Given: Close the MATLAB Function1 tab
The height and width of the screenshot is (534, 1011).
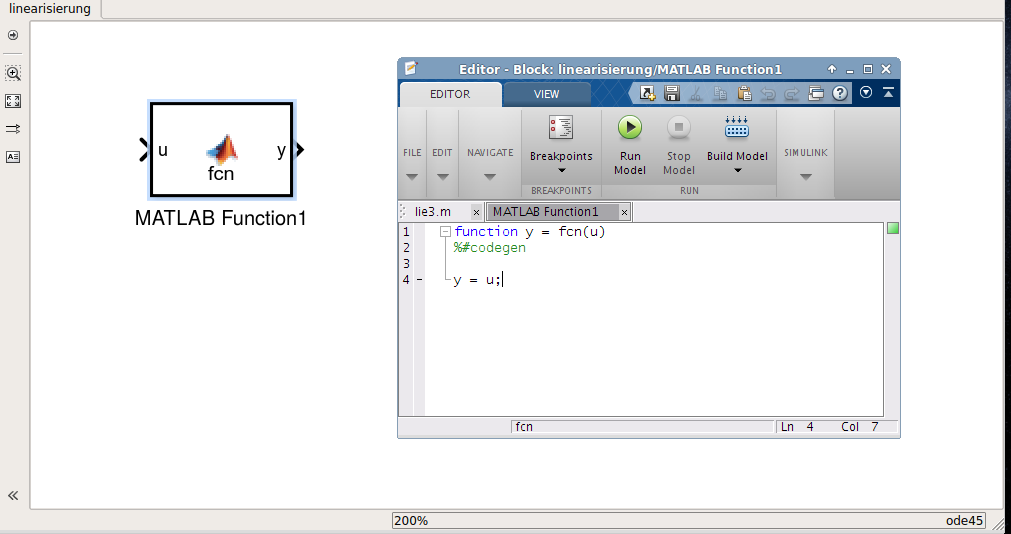Looking at the screenshot, I should tap(624, 212).
